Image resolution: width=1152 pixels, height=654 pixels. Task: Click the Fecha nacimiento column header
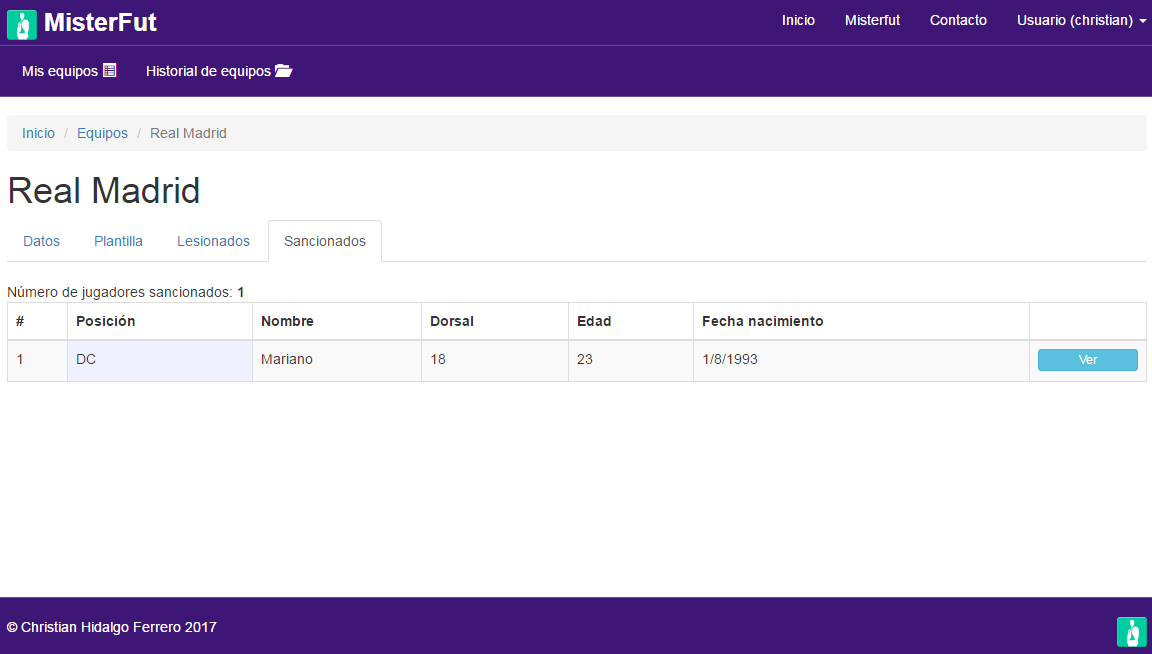pyautogui.click(x=861, y=321)
